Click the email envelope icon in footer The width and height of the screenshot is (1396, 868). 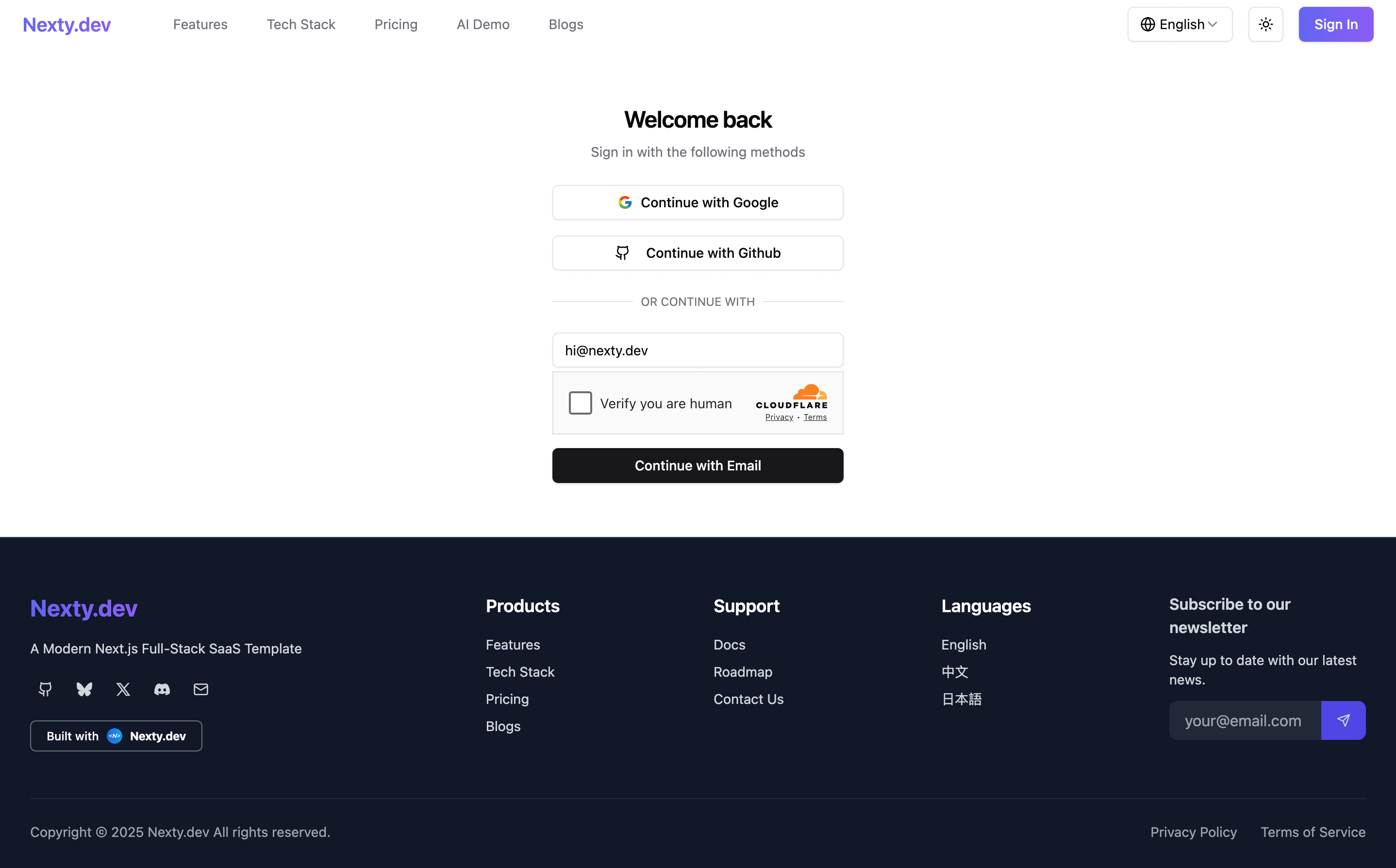pos(200,689)
